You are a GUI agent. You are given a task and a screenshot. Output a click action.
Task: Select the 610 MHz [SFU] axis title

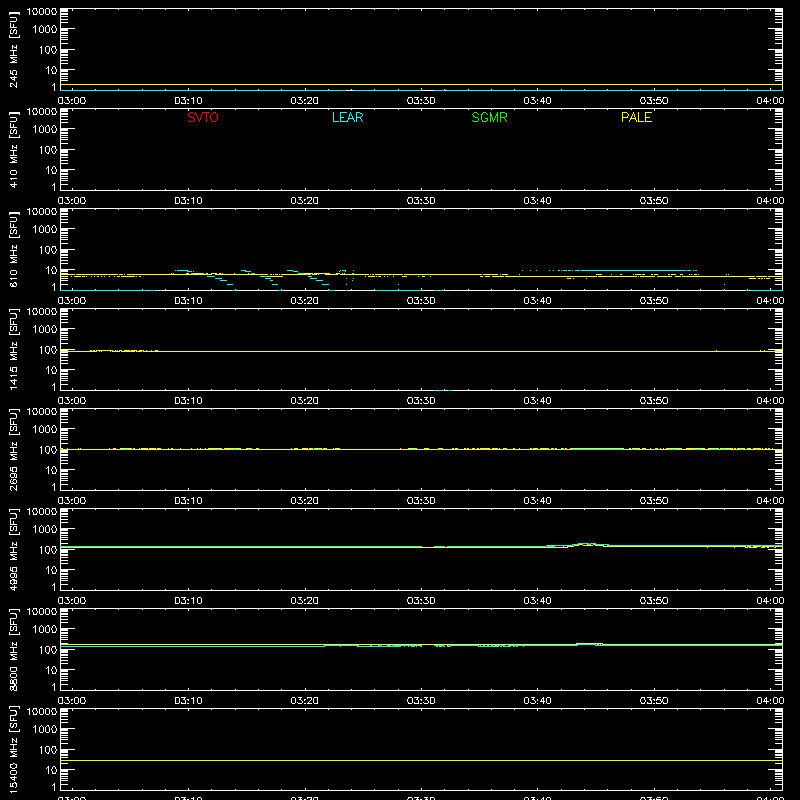[x=13, y=249]
